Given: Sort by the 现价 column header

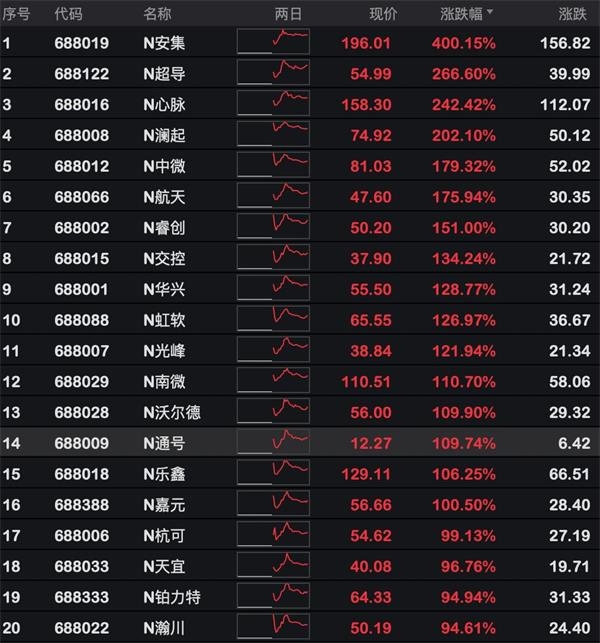Looking at the screenshot, I should point(383,14).
